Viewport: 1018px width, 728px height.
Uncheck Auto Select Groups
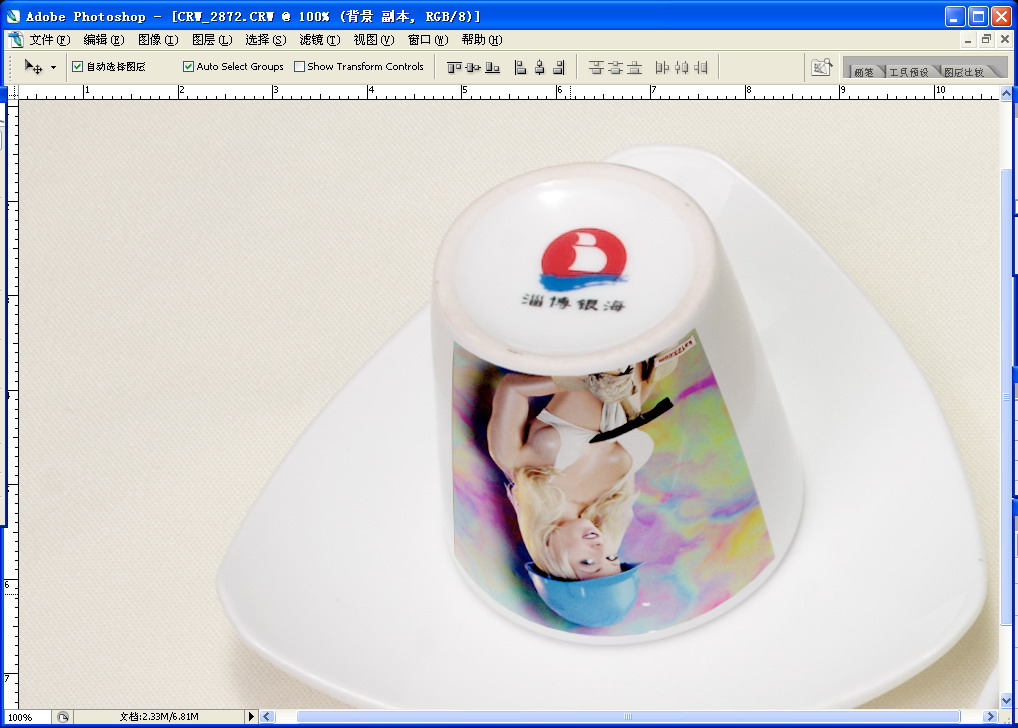188,66
